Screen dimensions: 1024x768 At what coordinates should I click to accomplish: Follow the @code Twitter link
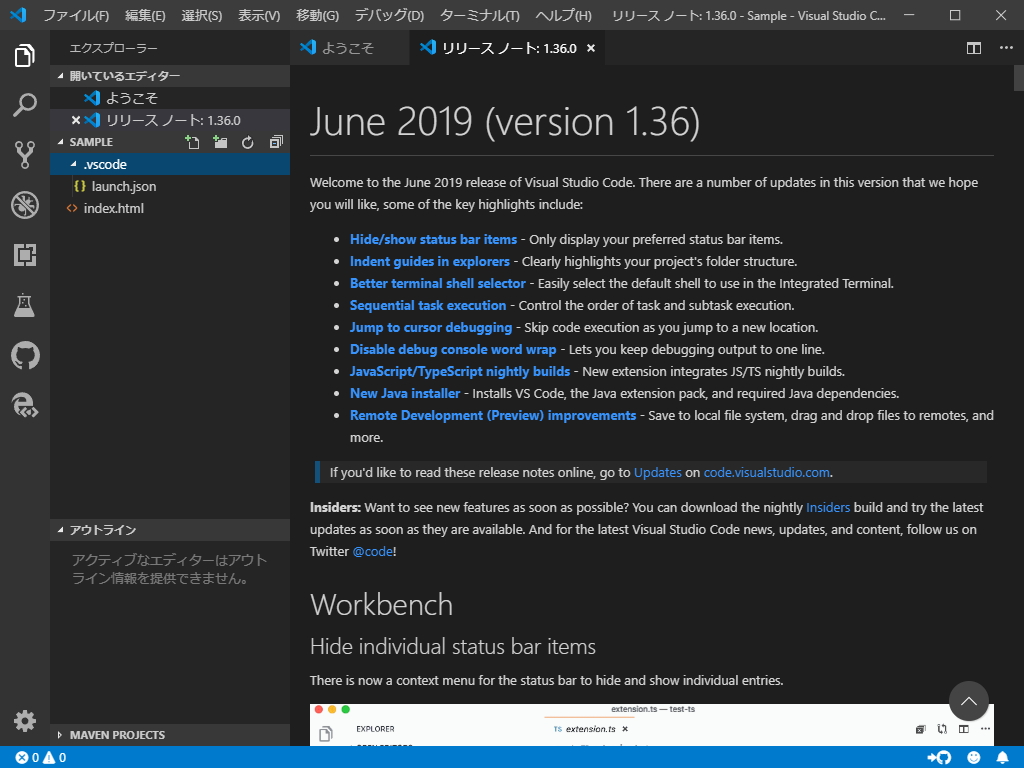coord(372,550)
